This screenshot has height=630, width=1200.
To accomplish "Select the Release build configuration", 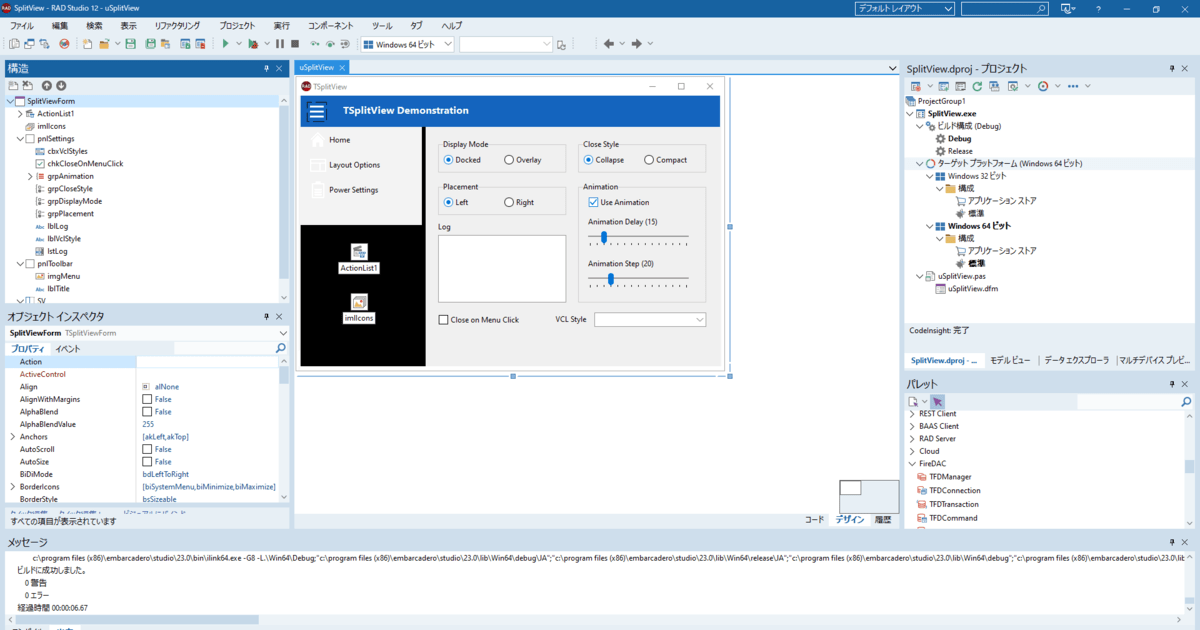I will coord(960,151).
